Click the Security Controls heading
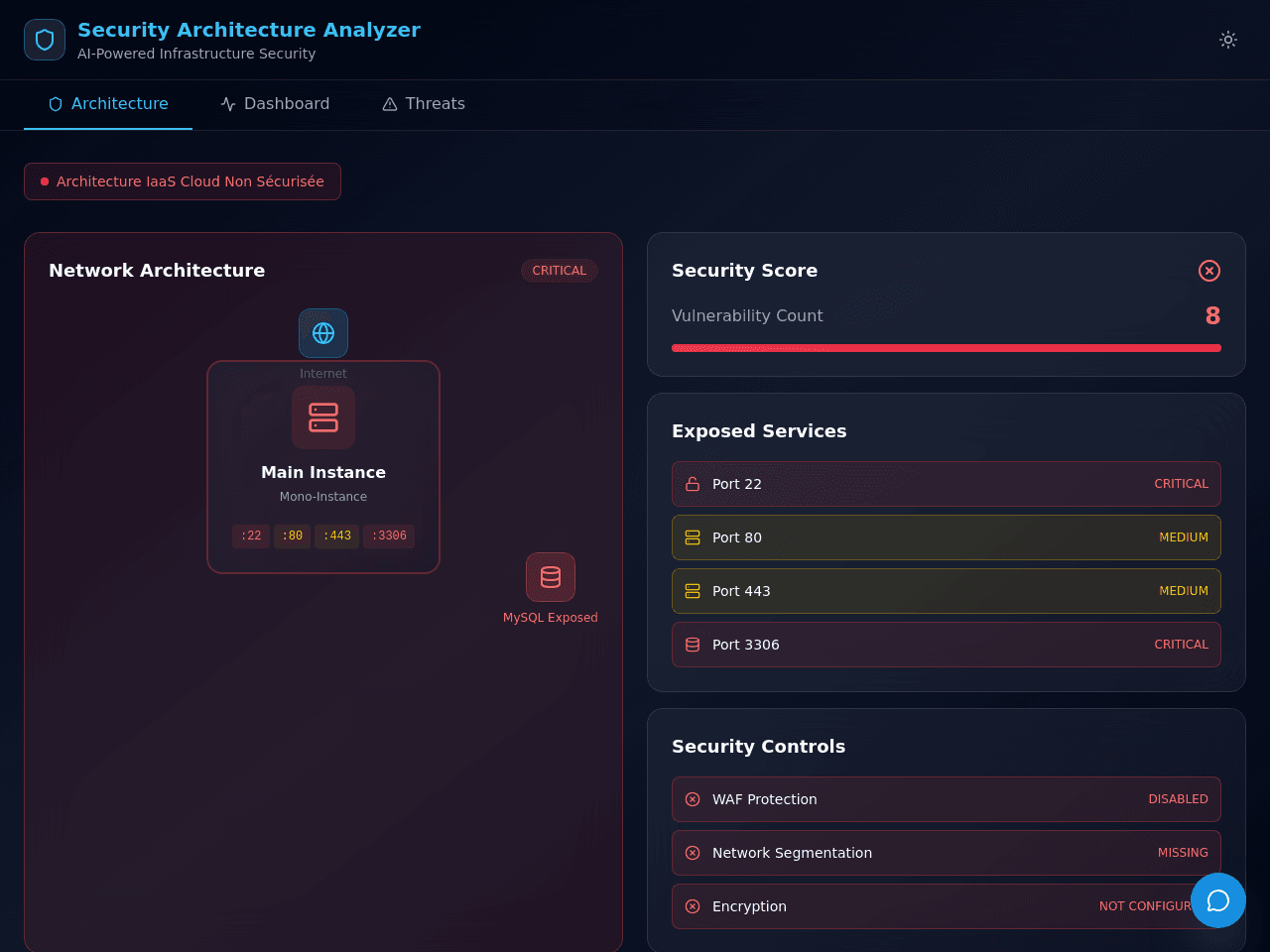The image size is (1270, 952). (x=759, y=747)
